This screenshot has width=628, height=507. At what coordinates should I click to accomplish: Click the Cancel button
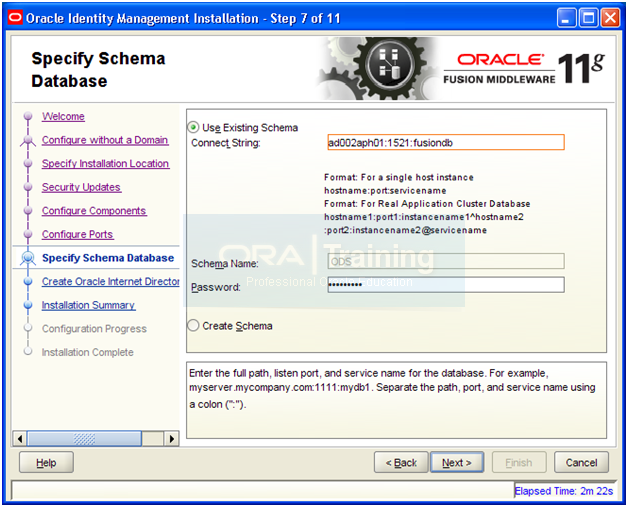pyautogui.click(x=581, y=463)
